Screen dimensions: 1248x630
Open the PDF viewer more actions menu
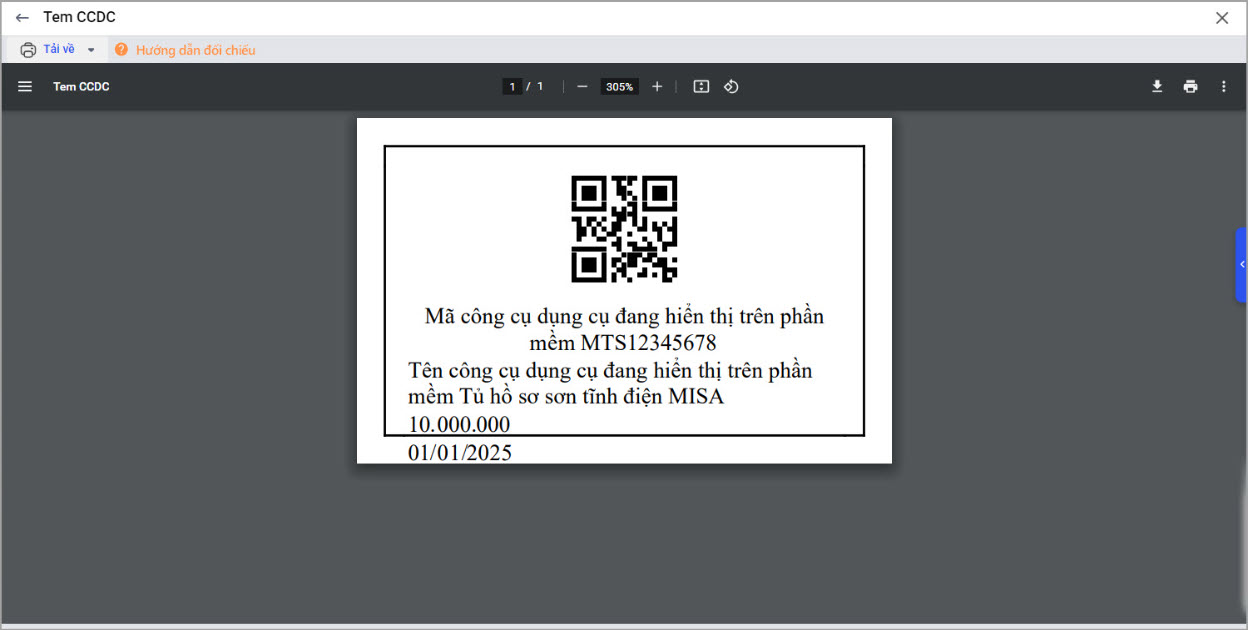[1223, 87]
